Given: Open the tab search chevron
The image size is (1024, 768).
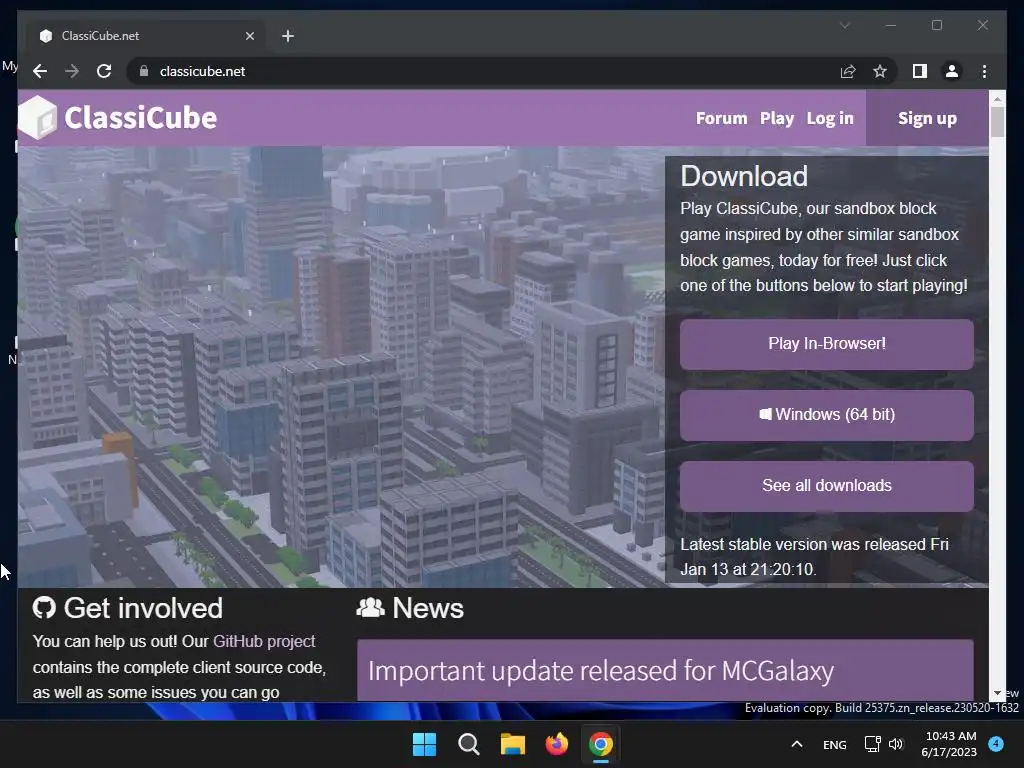Looking at the screenshot, I should pyautogui.click(x=844, y=25).
